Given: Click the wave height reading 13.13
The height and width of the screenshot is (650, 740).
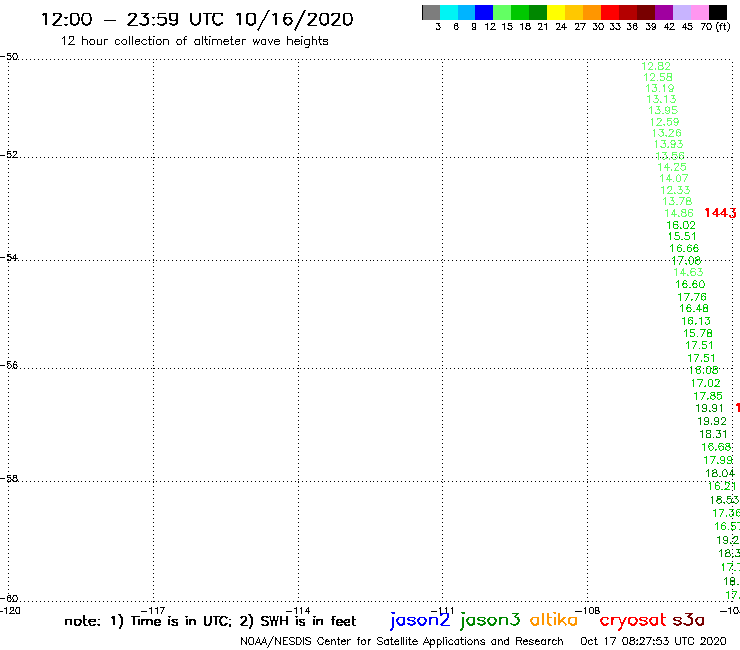Looking at the screenshot, I should pyautogui.click(x=661, y=99).
